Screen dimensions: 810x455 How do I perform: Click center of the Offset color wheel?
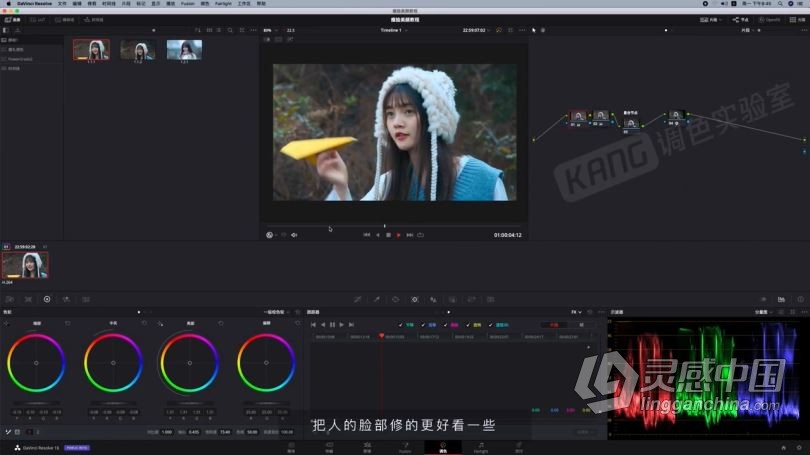tap(266, 363)
